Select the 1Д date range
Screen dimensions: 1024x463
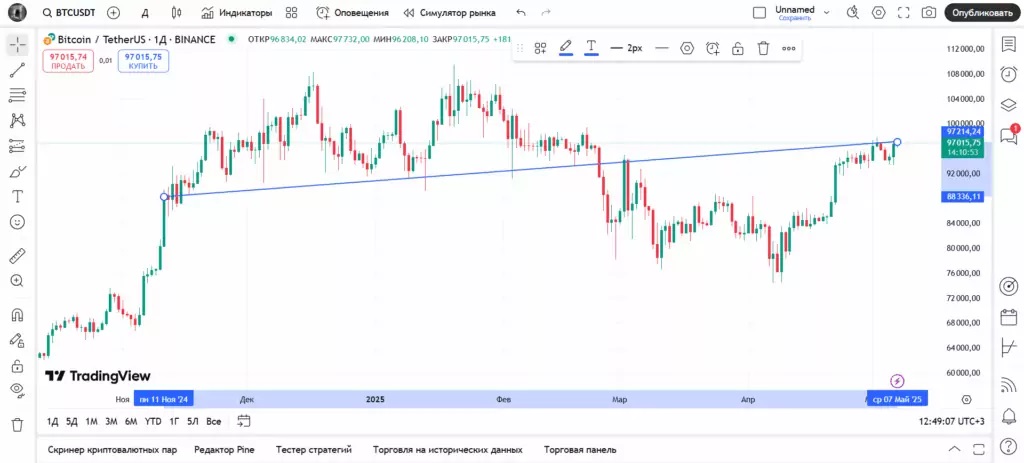[52, 422]
